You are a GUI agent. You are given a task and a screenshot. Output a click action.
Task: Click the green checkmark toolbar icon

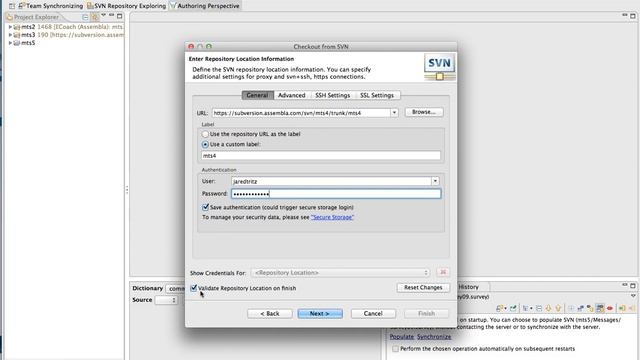click(513, 308)
